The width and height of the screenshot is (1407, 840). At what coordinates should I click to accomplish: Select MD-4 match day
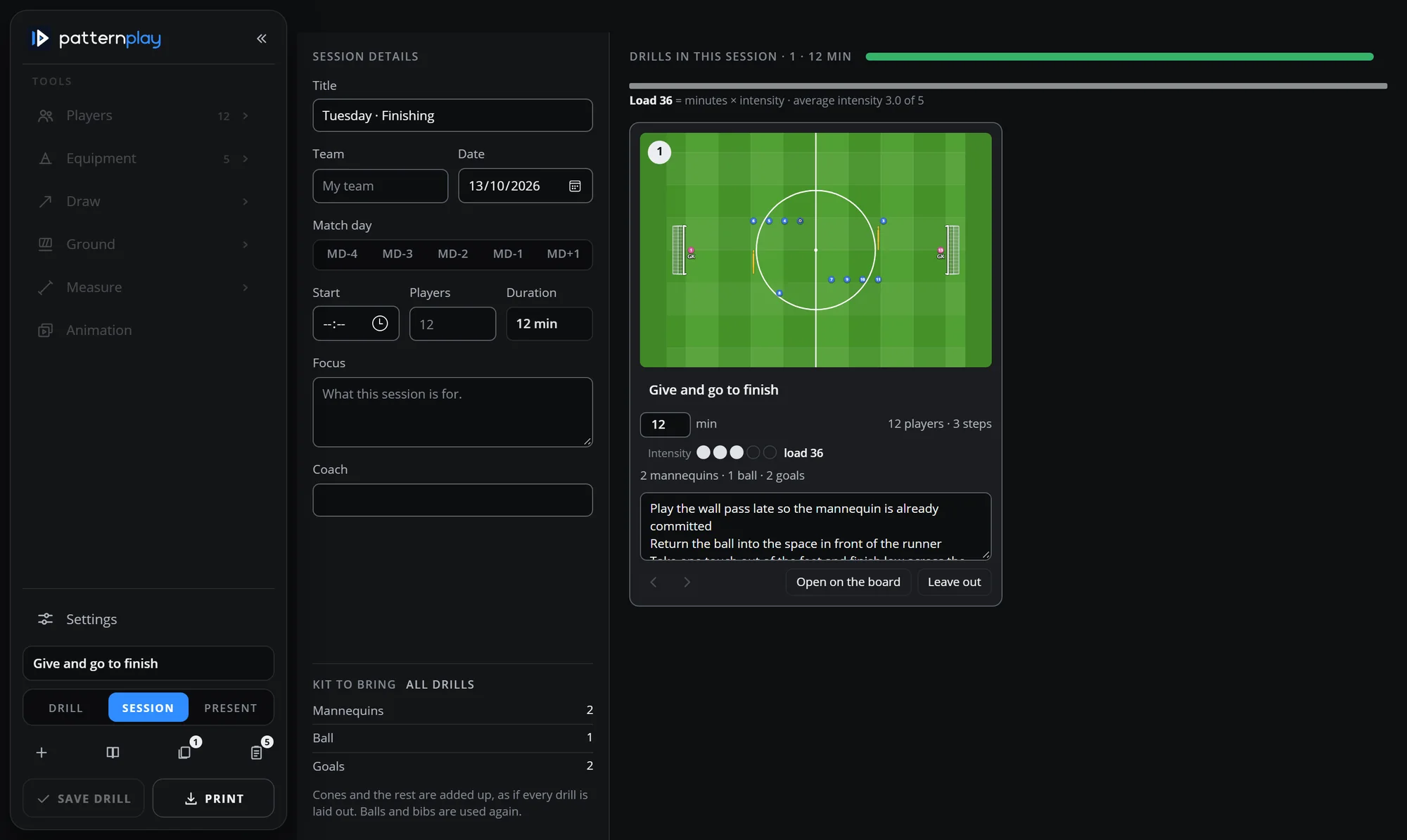(342, 254)
